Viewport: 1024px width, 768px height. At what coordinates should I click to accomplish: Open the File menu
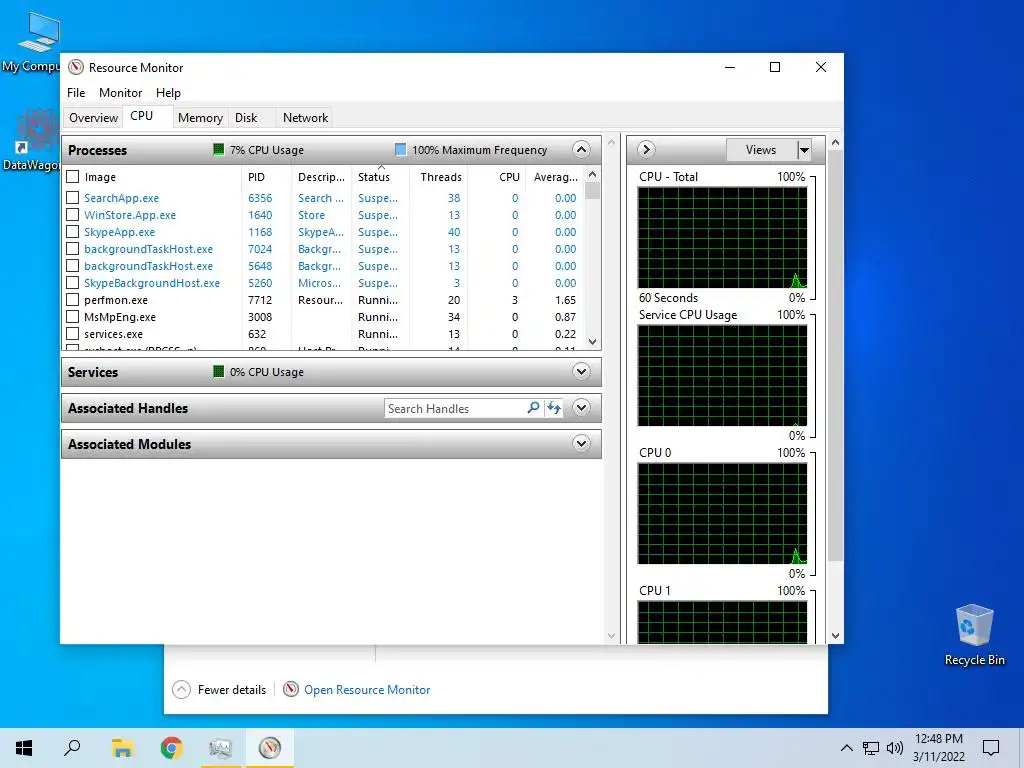76,93
